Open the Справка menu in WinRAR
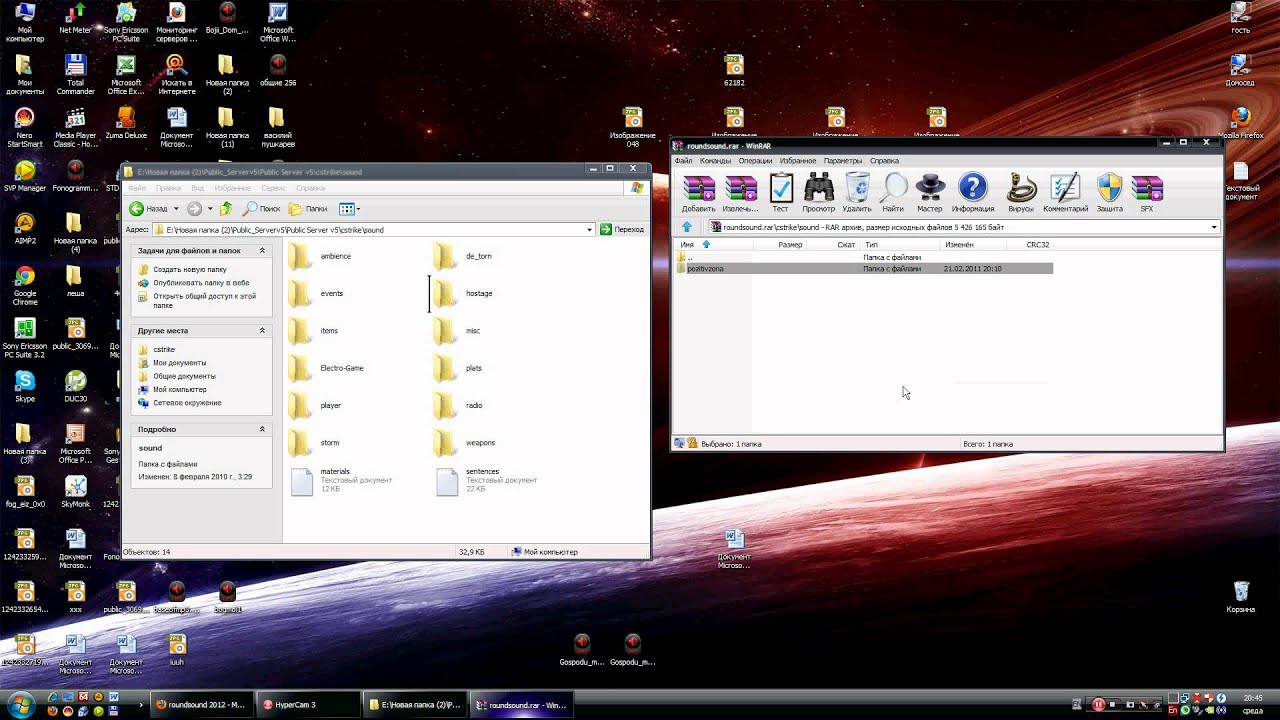Viewport: 1280px width, 720px height. pos(884,160)
